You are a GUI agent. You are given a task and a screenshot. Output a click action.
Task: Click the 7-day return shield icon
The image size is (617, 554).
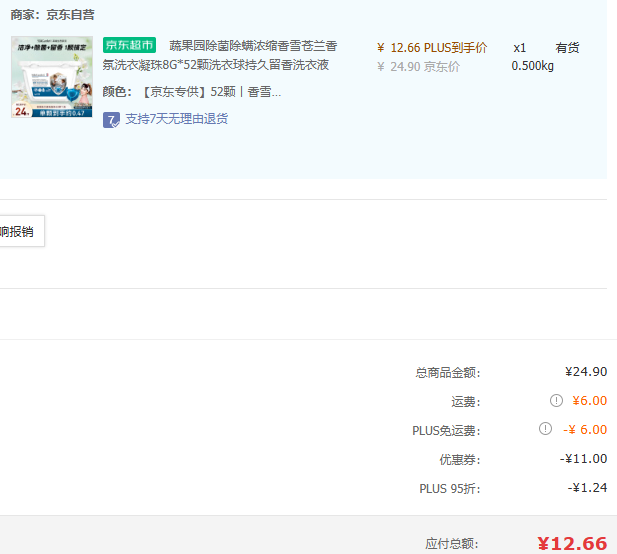(x=111, y=120)
